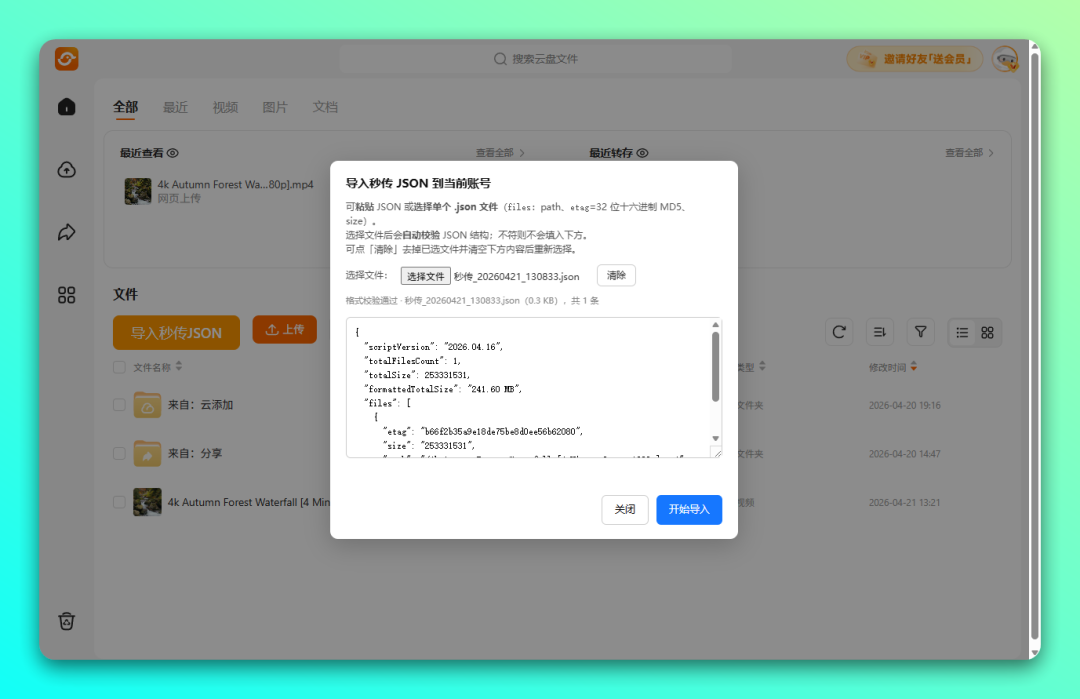Toggle the 最近查看 visibility eye icon
Viewport: 1080px width, 699px height.
click(x=172, y=153)
